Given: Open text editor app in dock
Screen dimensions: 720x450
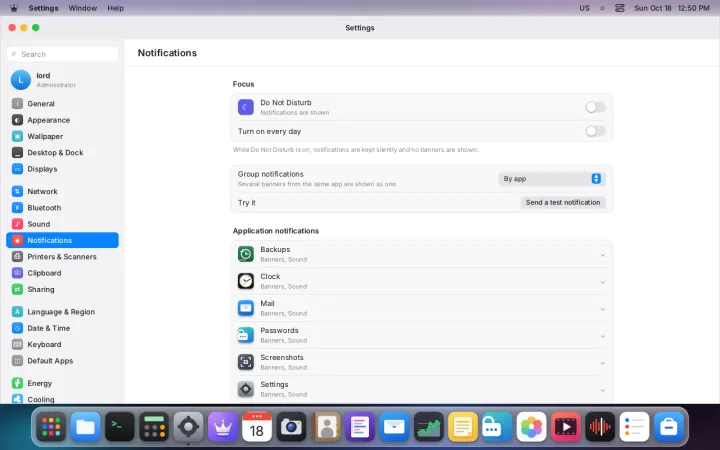Looking at the screenshot, I should point(360,427).
